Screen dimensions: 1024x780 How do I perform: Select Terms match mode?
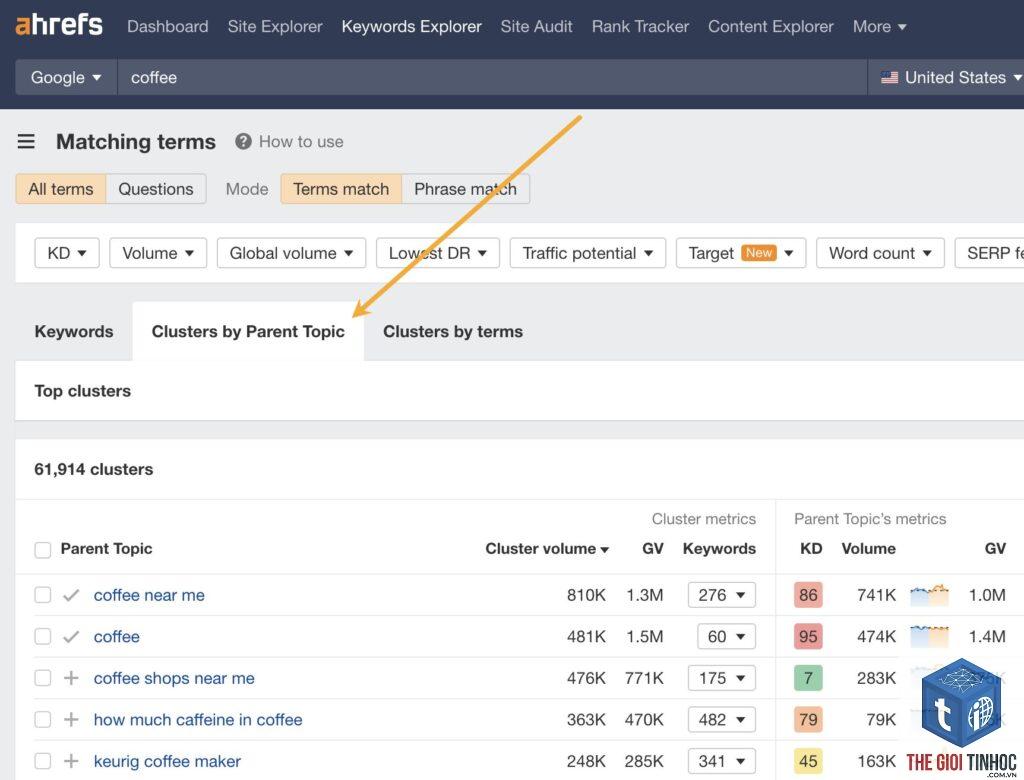pyautogui.click(x=341, y=189)
